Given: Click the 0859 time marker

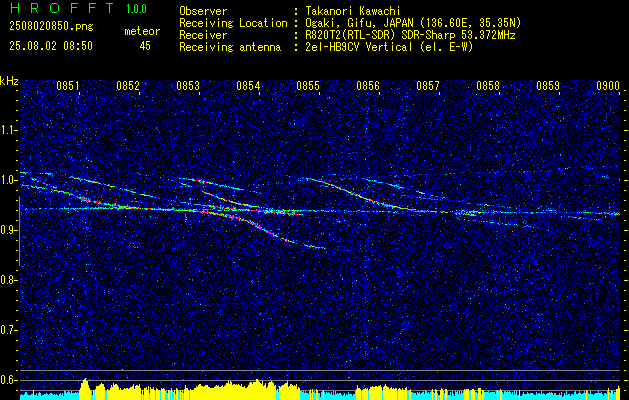Looking at the screenshot, I should [548, 86].
